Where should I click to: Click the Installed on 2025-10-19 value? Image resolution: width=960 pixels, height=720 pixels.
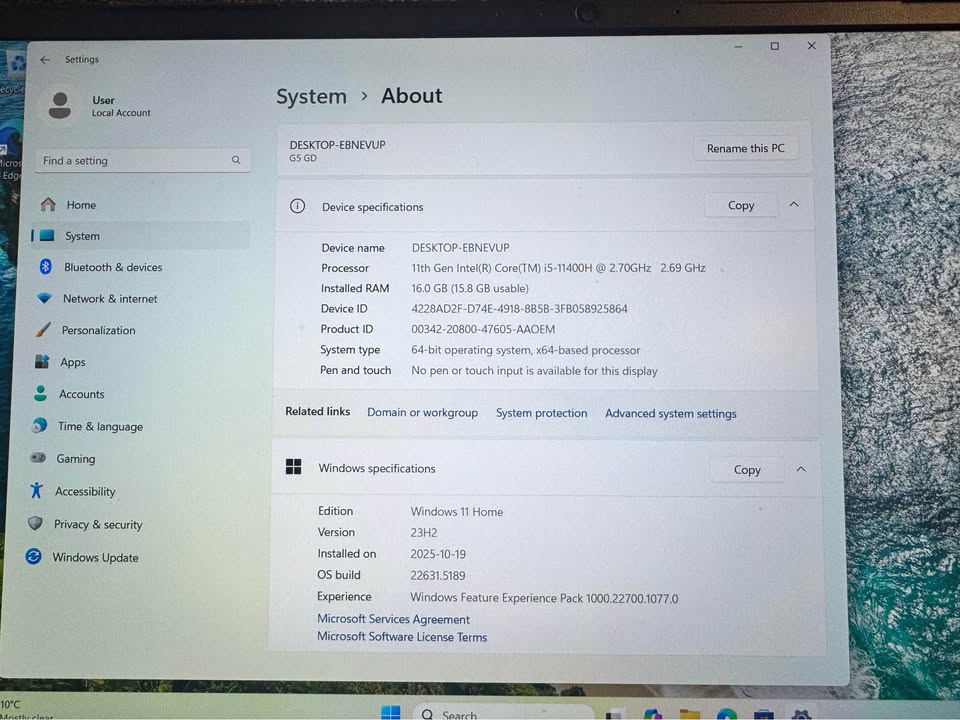tap(437, 554)
